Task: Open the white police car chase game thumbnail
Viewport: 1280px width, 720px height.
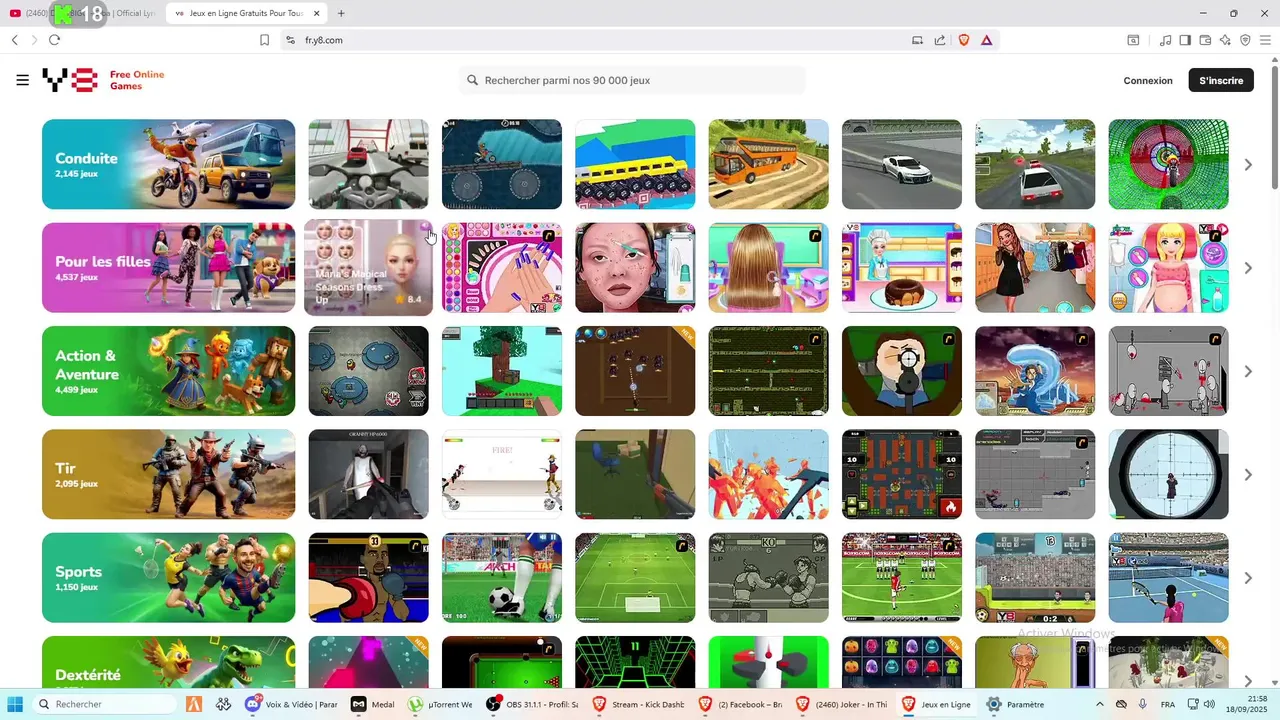Action: [x=1035, y=164]
